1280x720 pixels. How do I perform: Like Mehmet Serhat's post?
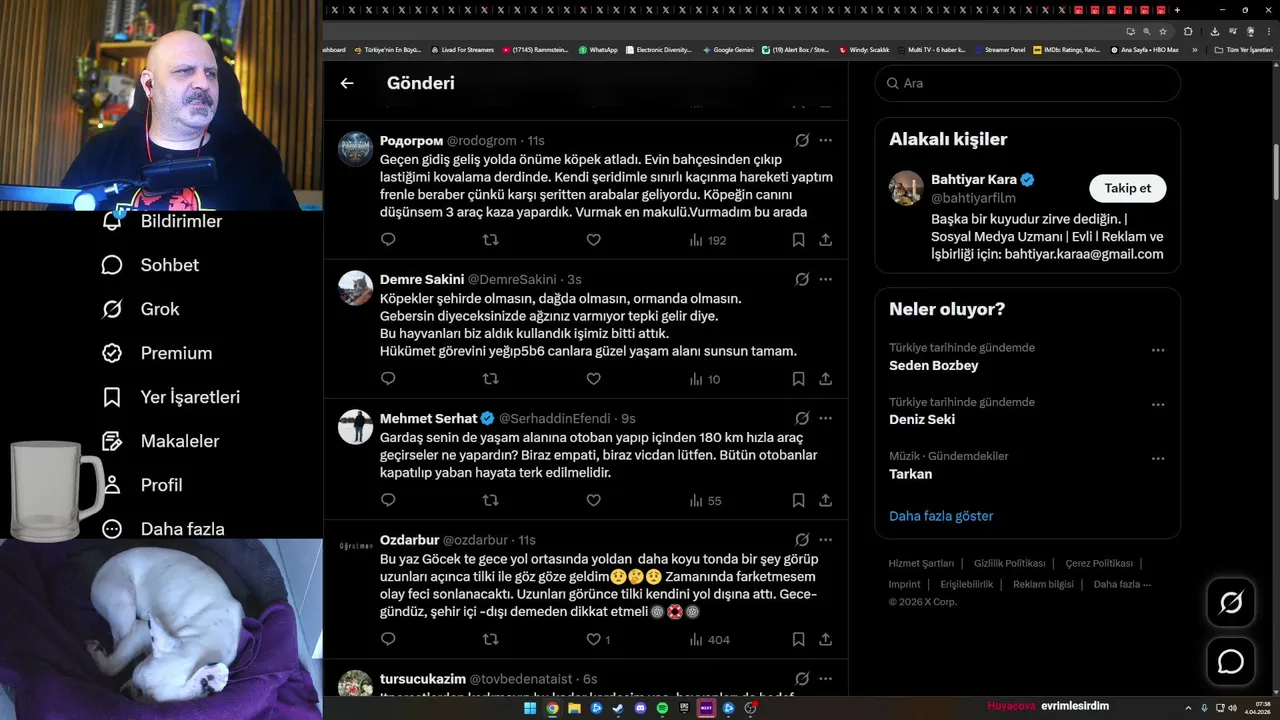click(x=593, y=500)
